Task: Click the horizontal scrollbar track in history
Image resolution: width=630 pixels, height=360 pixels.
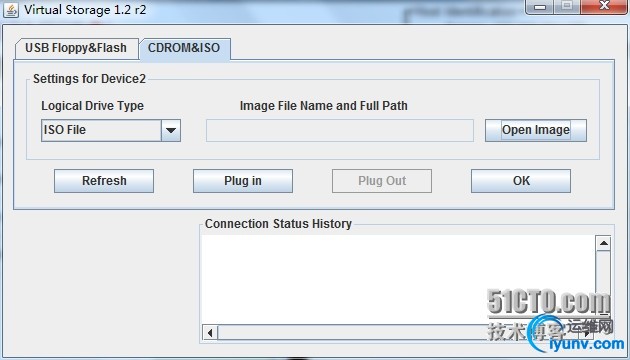Action: coord(398,332)
